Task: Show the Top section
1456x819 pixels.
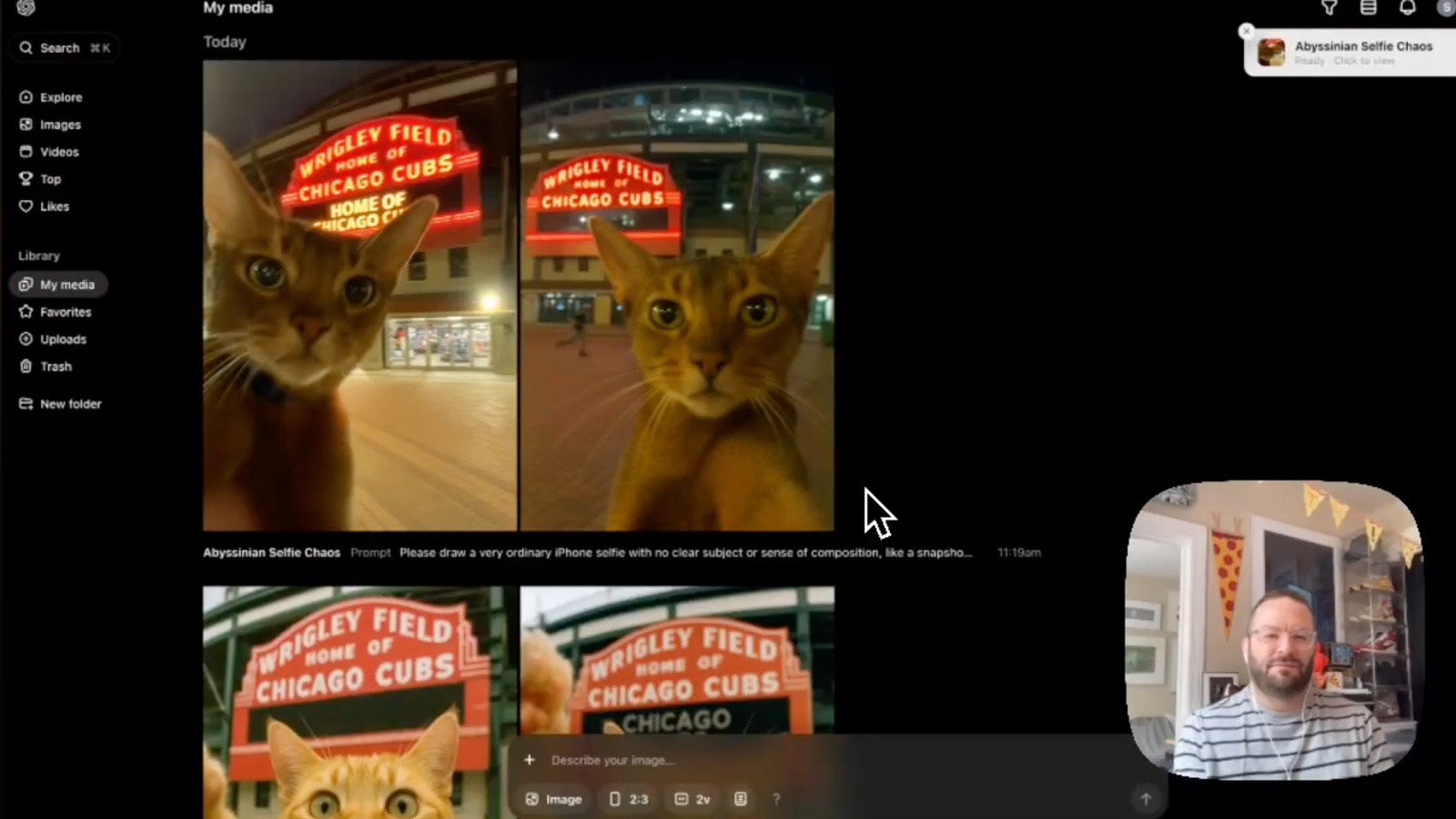Action: [40, 179]
